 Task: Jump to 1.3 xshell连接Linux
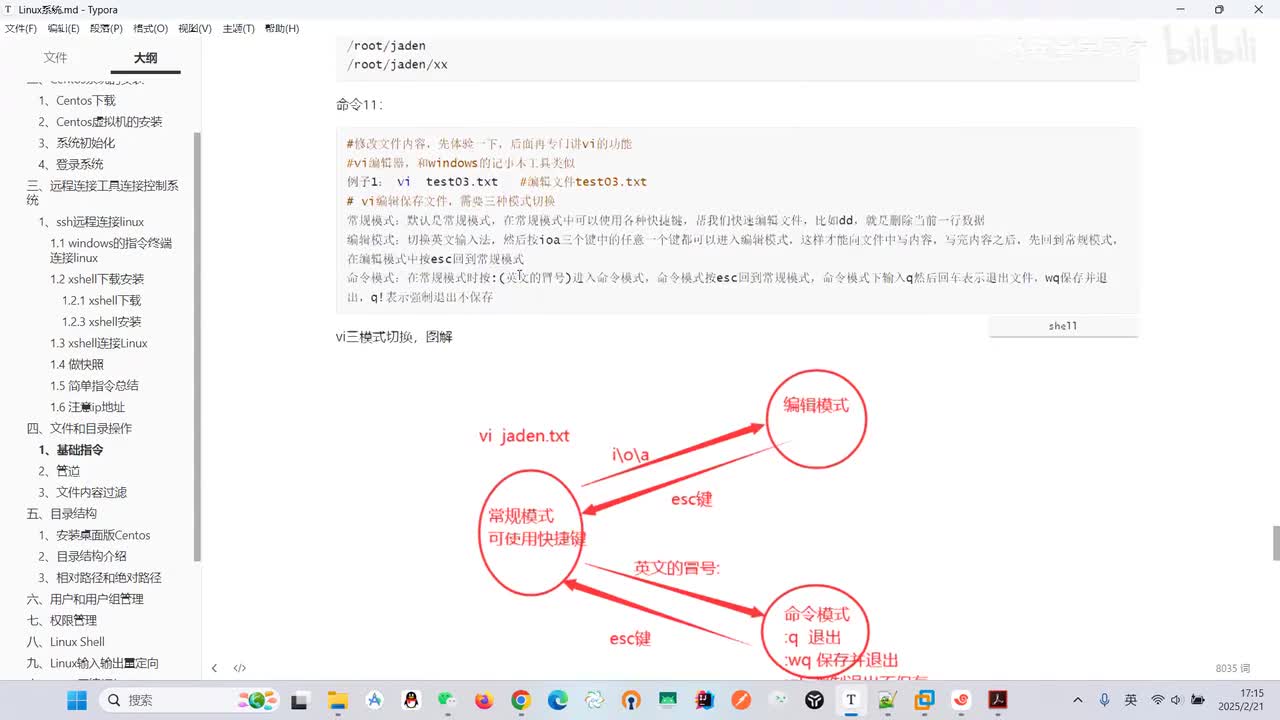coord(99,343)
